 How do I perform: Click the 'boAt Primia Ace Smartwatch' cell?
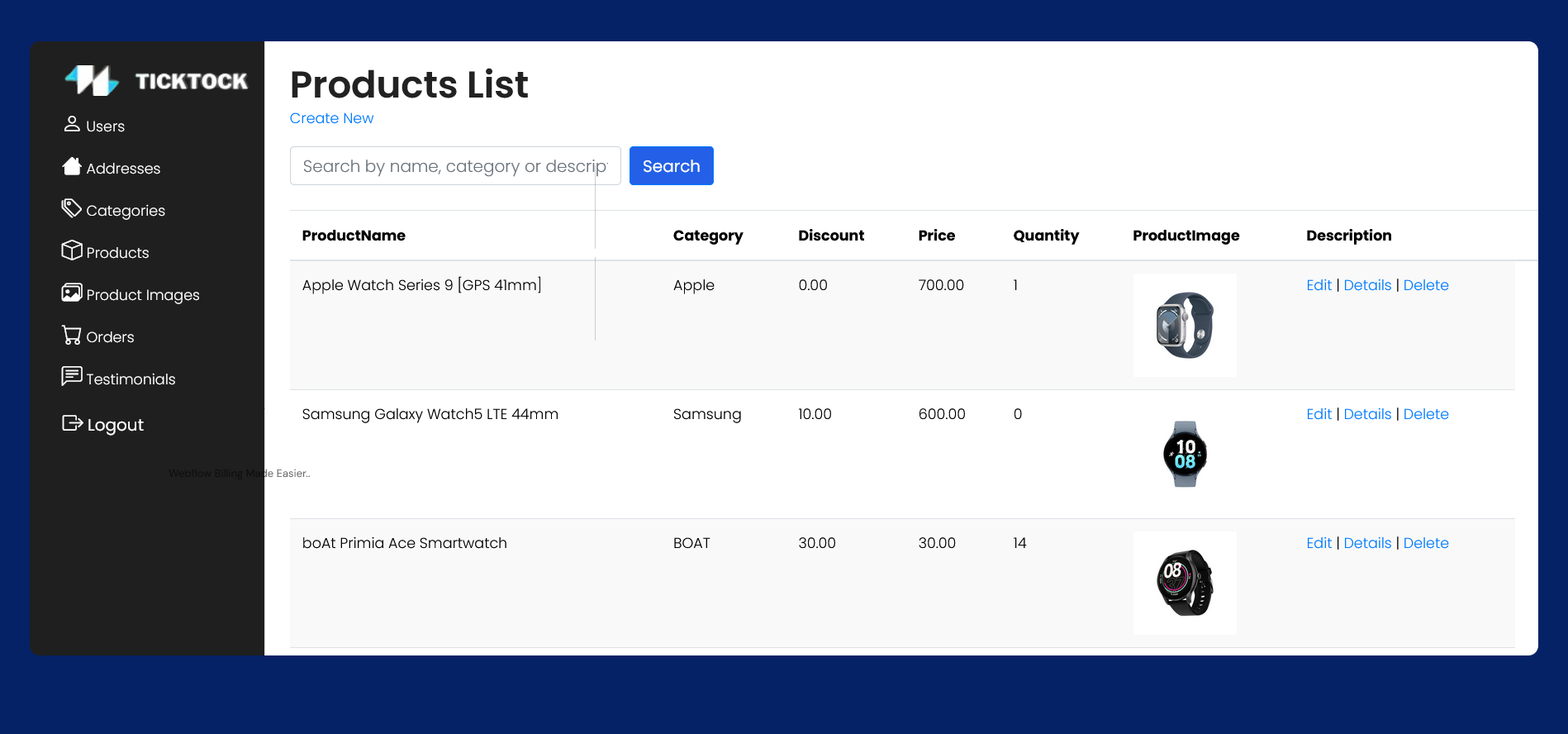click(x=405, y=543)
